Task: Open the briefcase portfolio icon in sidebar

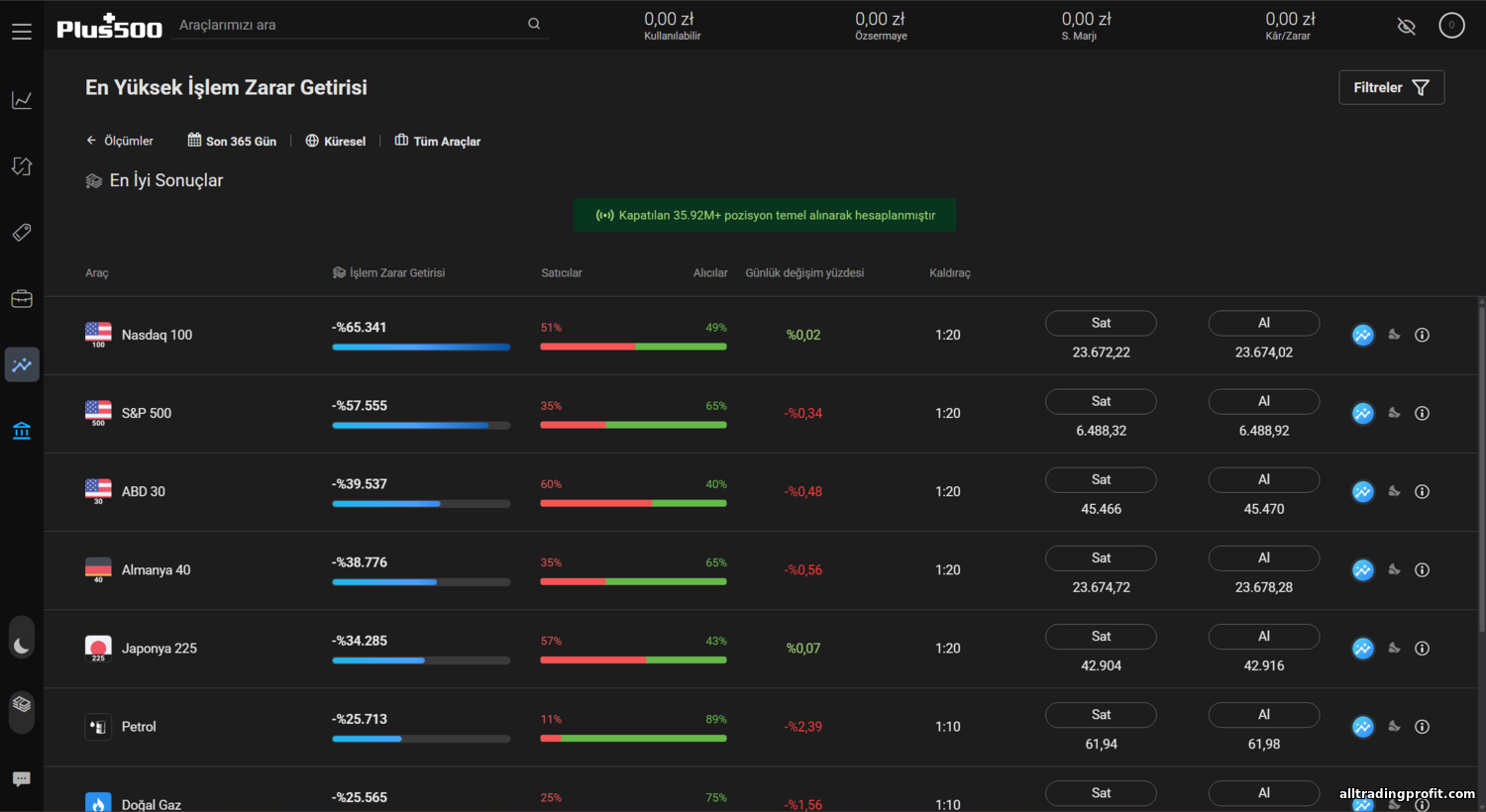Action: 22,299
